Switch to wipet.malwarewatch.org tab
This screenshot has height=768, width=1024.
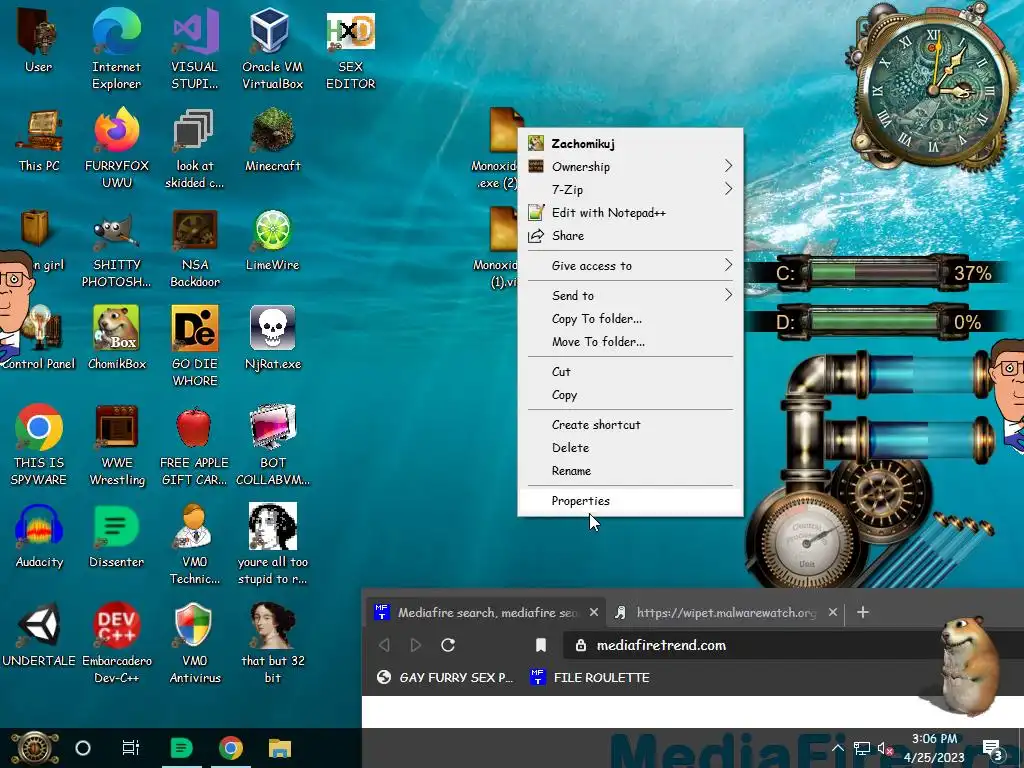[726, 613]
